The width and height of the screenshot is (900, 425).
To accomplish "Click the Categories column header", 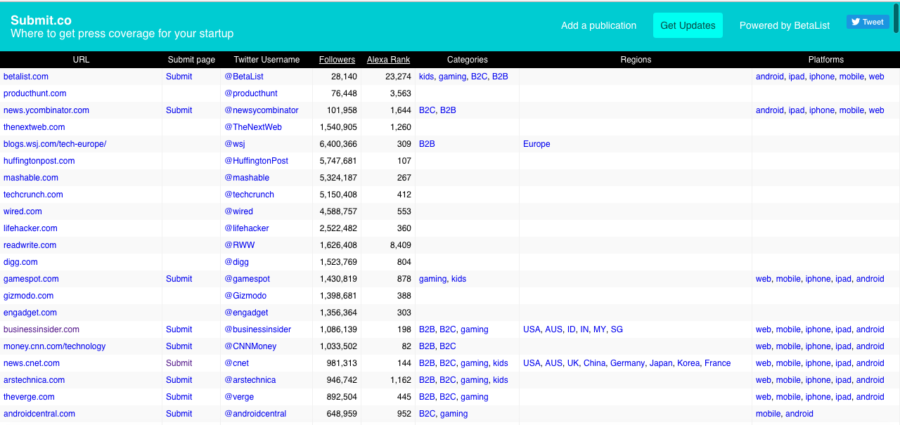I will pyautogui.click(x=467, y=60).
